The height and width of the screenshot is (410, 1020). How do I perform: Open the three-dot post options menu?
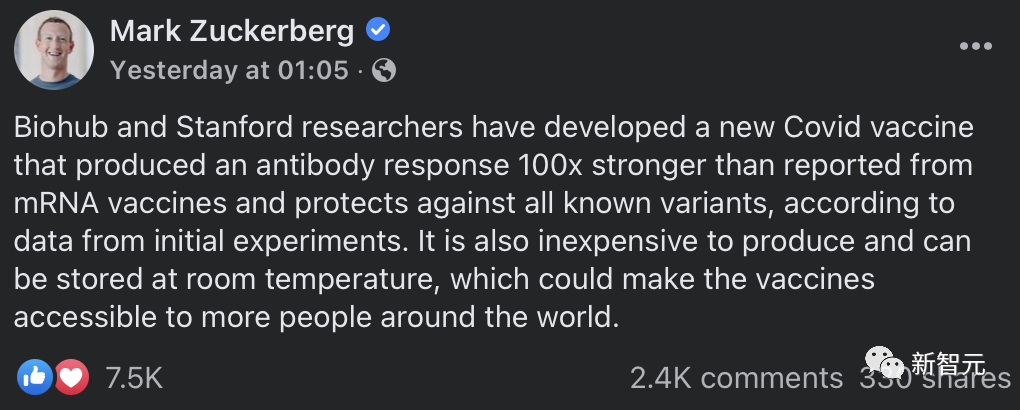(976, 46)
